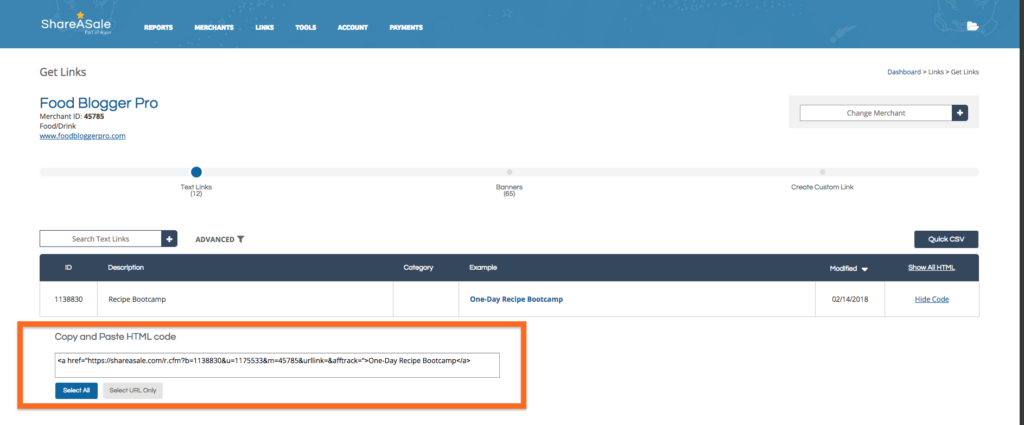The height and width of the screenshot is (425, 1024).
Task: Click the Links breadcrumb
Action: click(x=934, y=72)
